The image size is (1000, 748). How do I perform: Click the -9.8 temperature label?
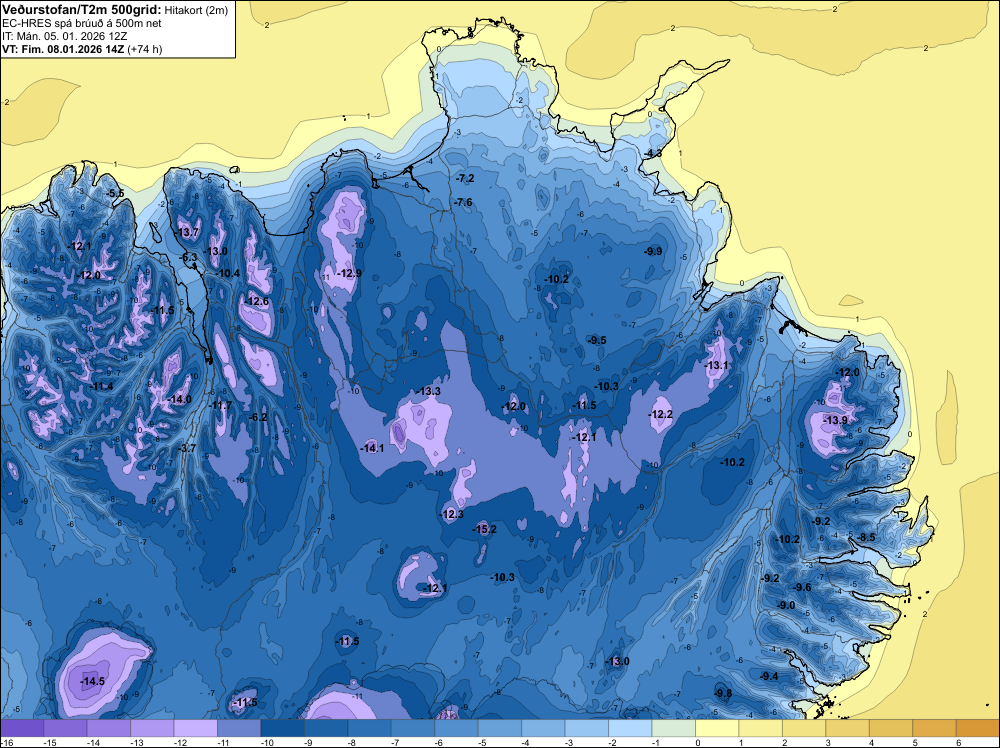click(723, 693)
